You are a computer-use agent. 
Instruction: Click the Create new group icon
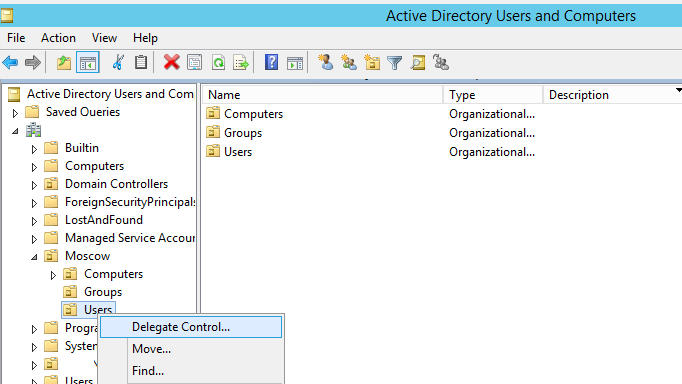(349, 63)
